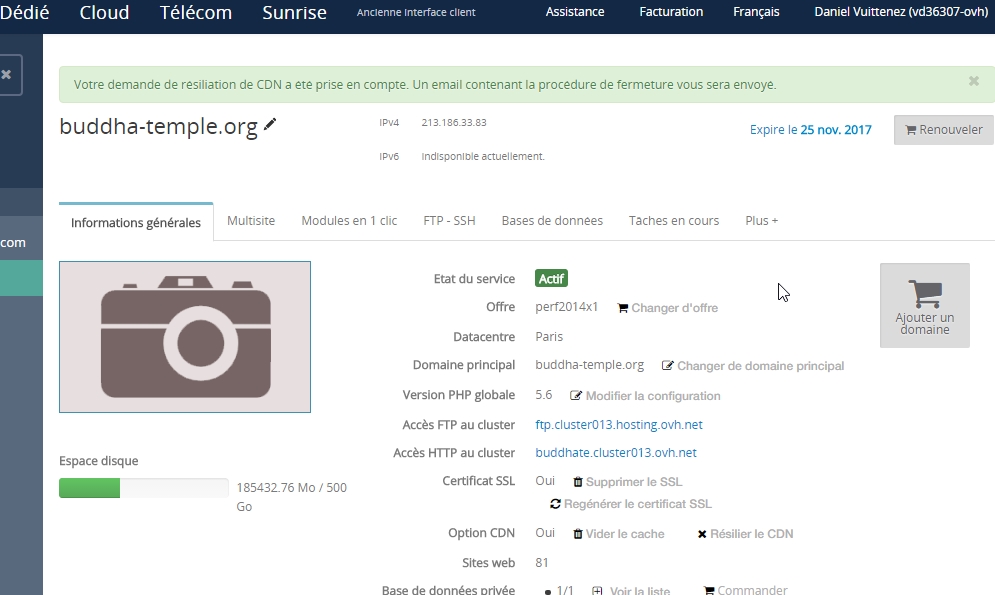Click the 185432.76 Mo / 500 Go text
995x595 pixels.
point(292,497)
